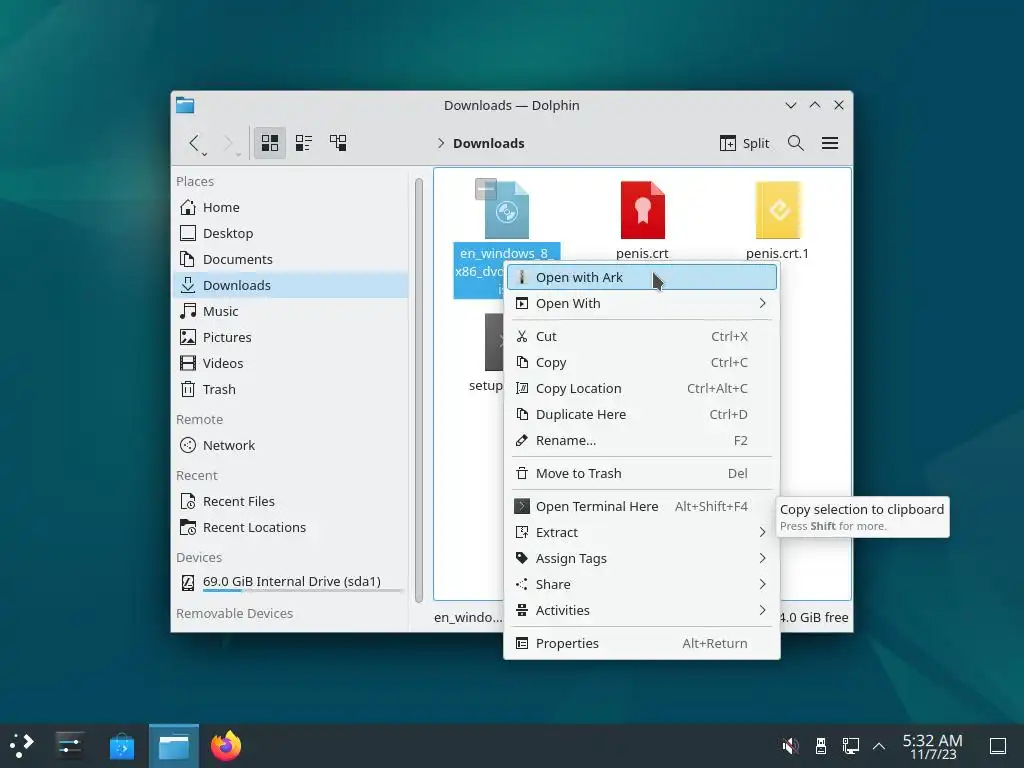Click the network tray icon
Screen dimensions: 1024x768
click(850, 746)
